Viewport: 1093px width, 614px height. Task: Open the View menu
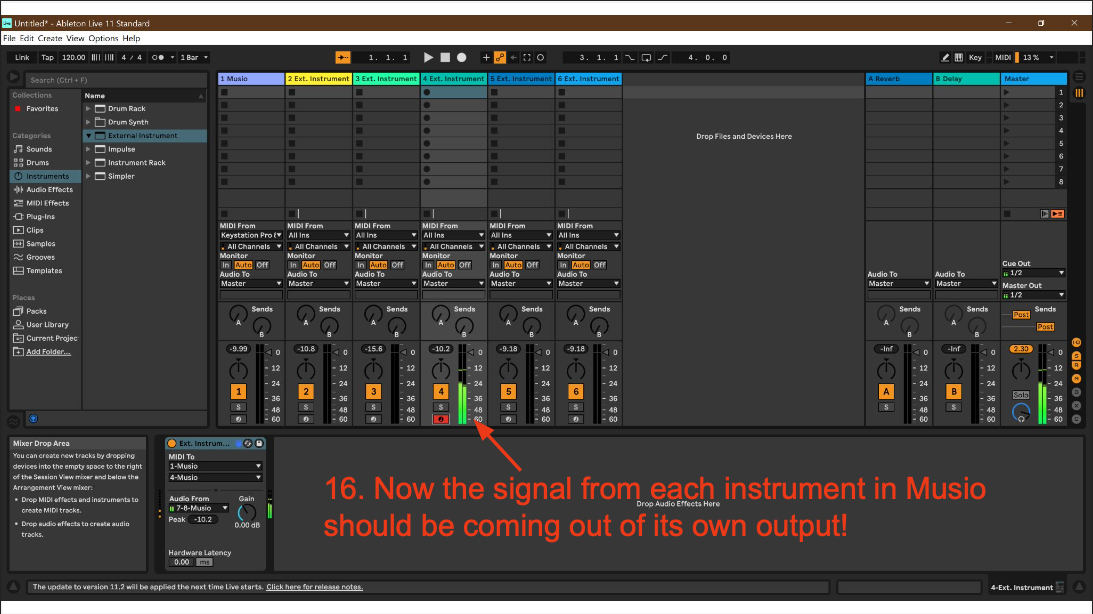(x=75, y=38)
